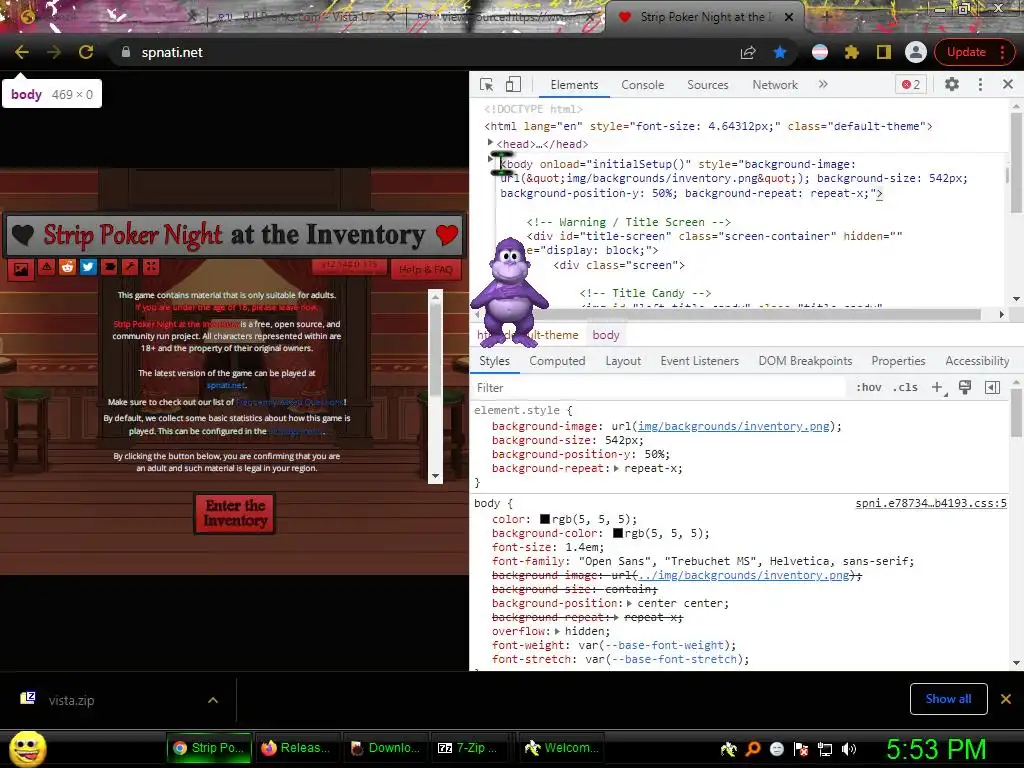
Task: Expand the head element node
Action: [490, 142]
